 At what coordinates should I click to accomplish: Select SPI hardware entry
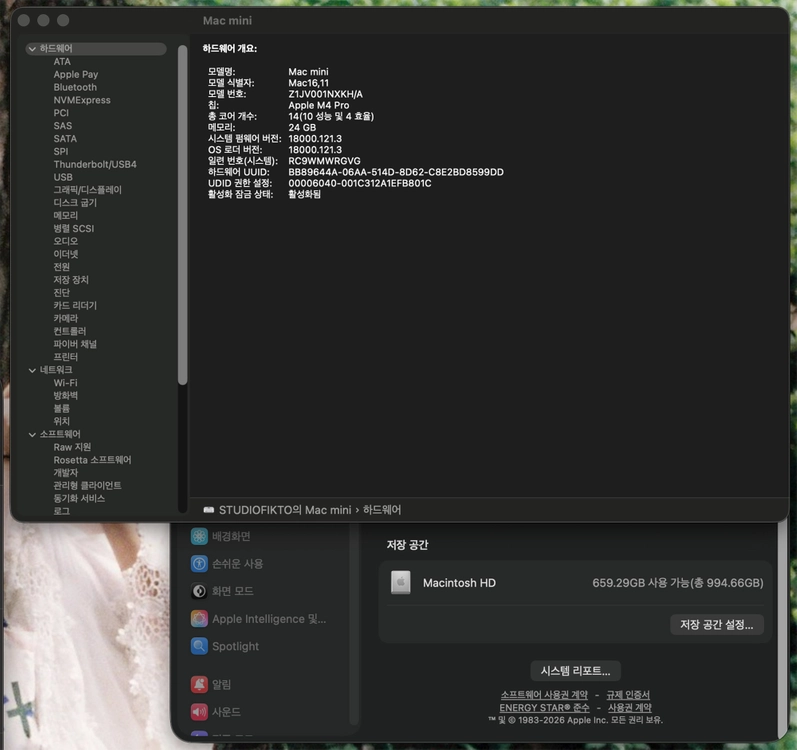[x=60, y=151]
